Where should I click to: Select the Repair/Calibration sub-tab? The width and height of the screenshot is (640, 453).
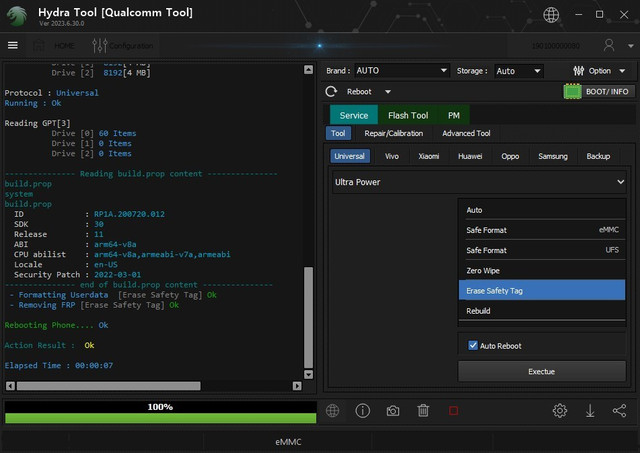(x=393, y=133)
